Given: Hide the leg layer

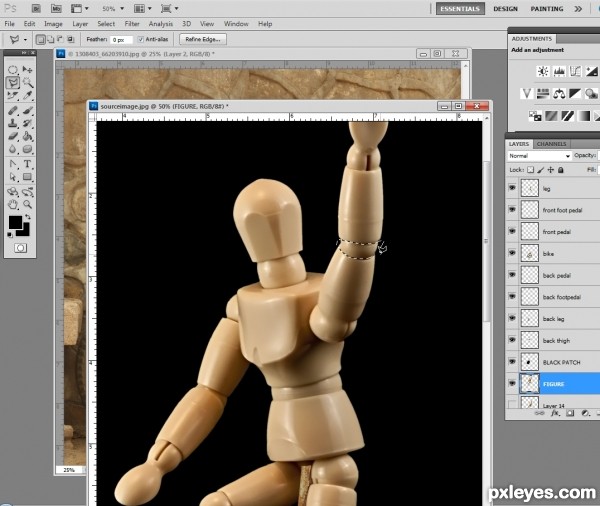Looking at the screenshot, I should [x=512, y=188].
